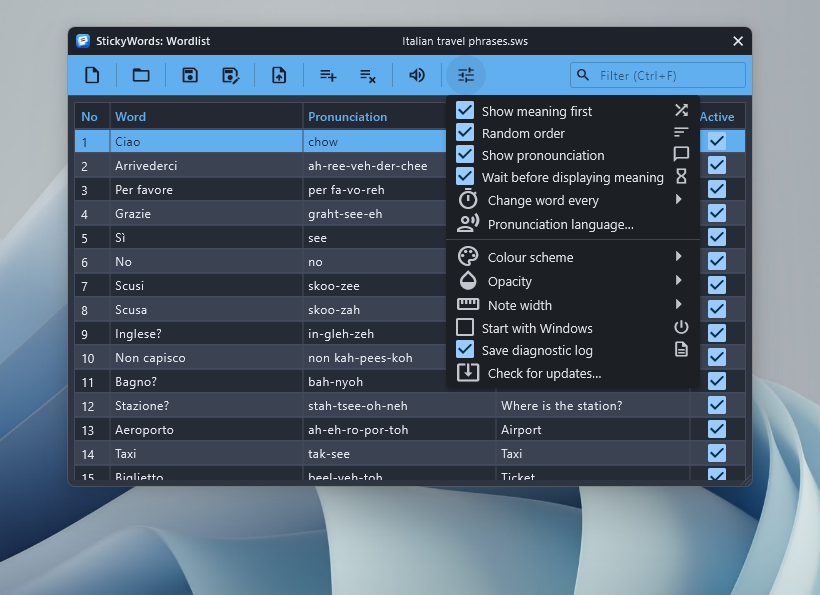Click the power icon beside Start with Windows
This screenshot has width=820, height=595.
pos(681,327)
